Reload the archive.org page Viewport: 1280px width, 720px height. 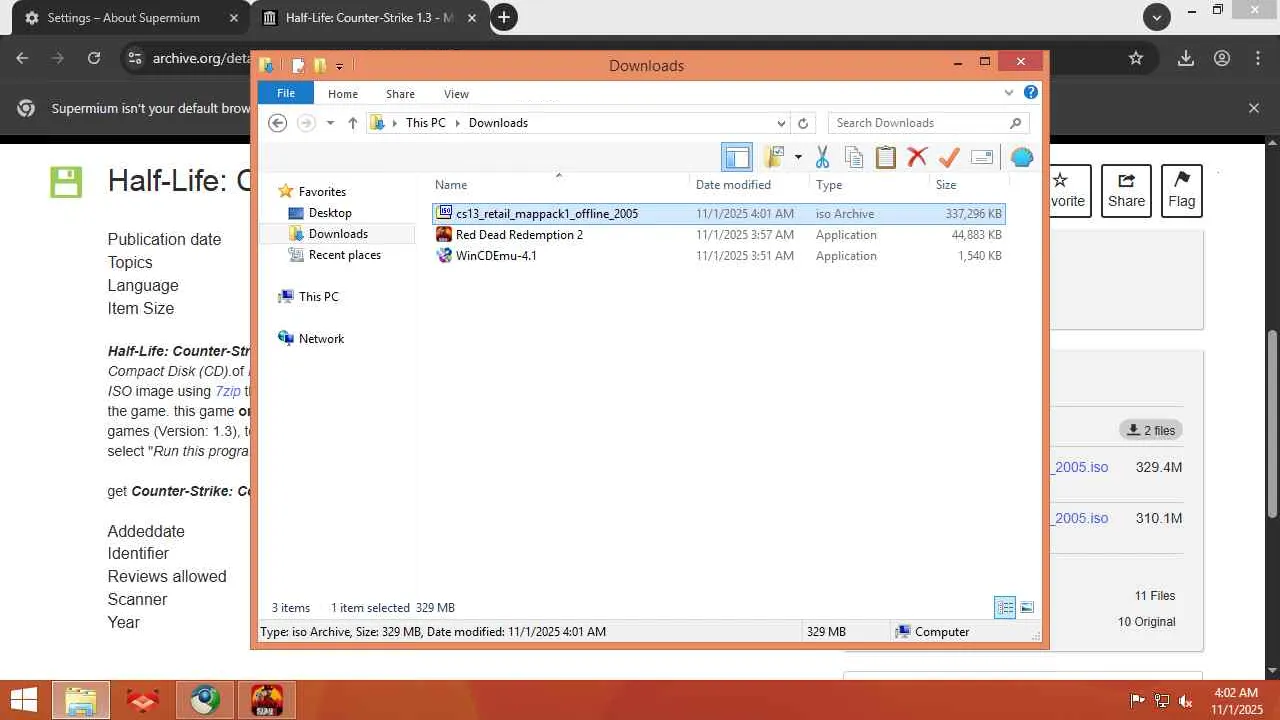(x=94, y=58)
